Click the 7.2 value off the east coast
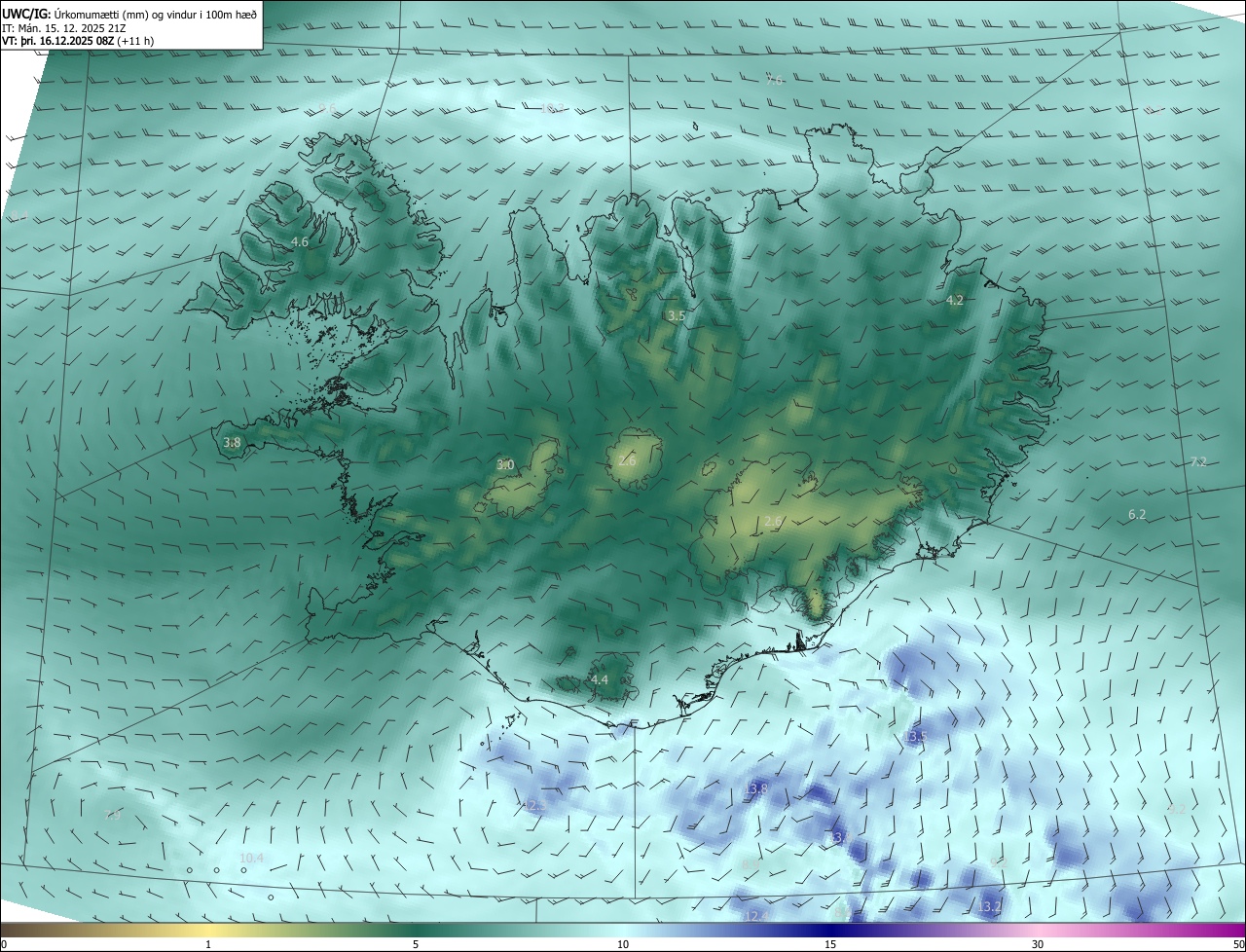Viewport: 1246px width, 952px height. tap(1198, 461)
